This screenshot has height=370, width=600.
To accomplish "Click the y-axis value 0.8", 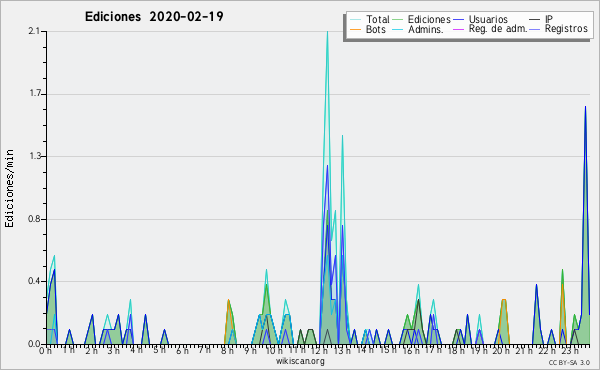I will pos(34,219).
